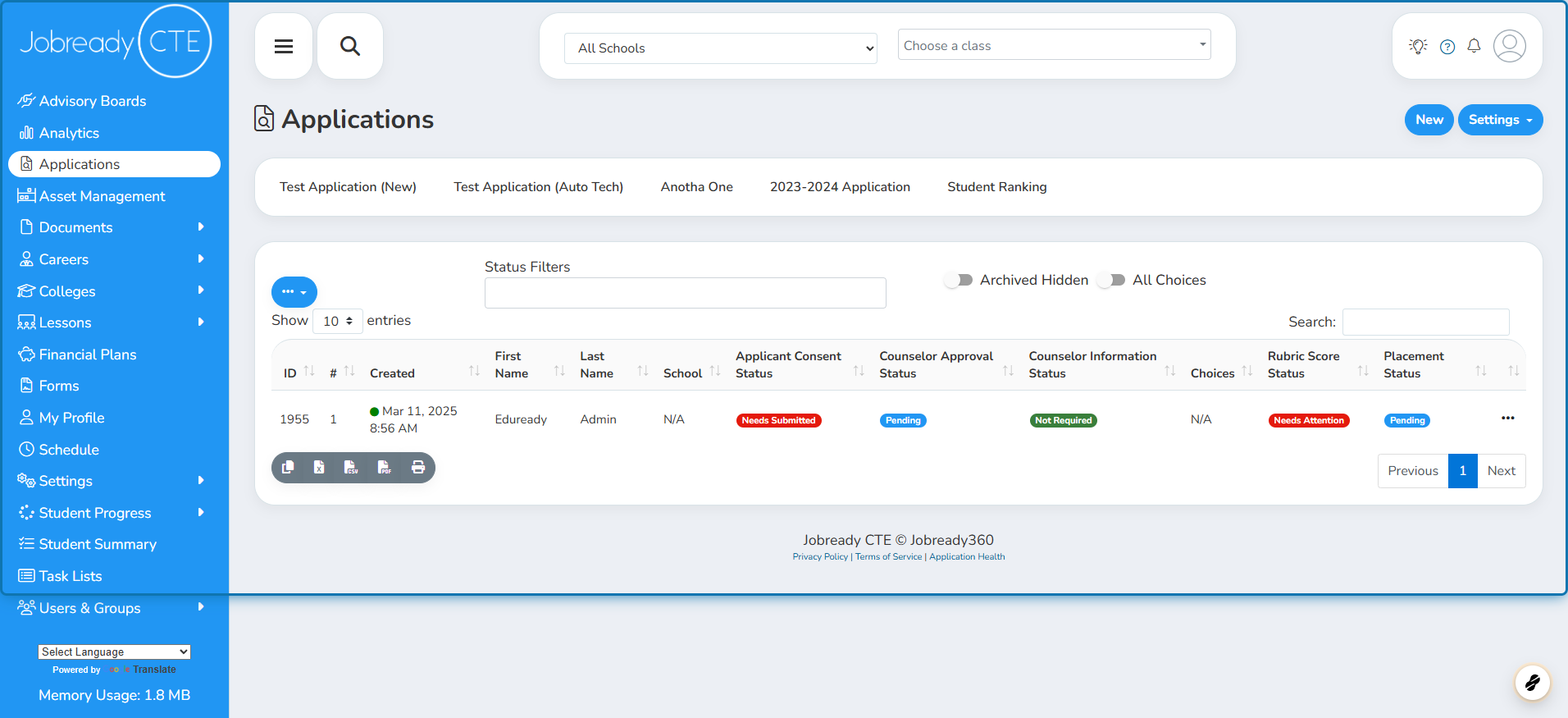1568x718 pixels.
Task: Click the Needs Submitted status badge
Action: click(778, 420)
